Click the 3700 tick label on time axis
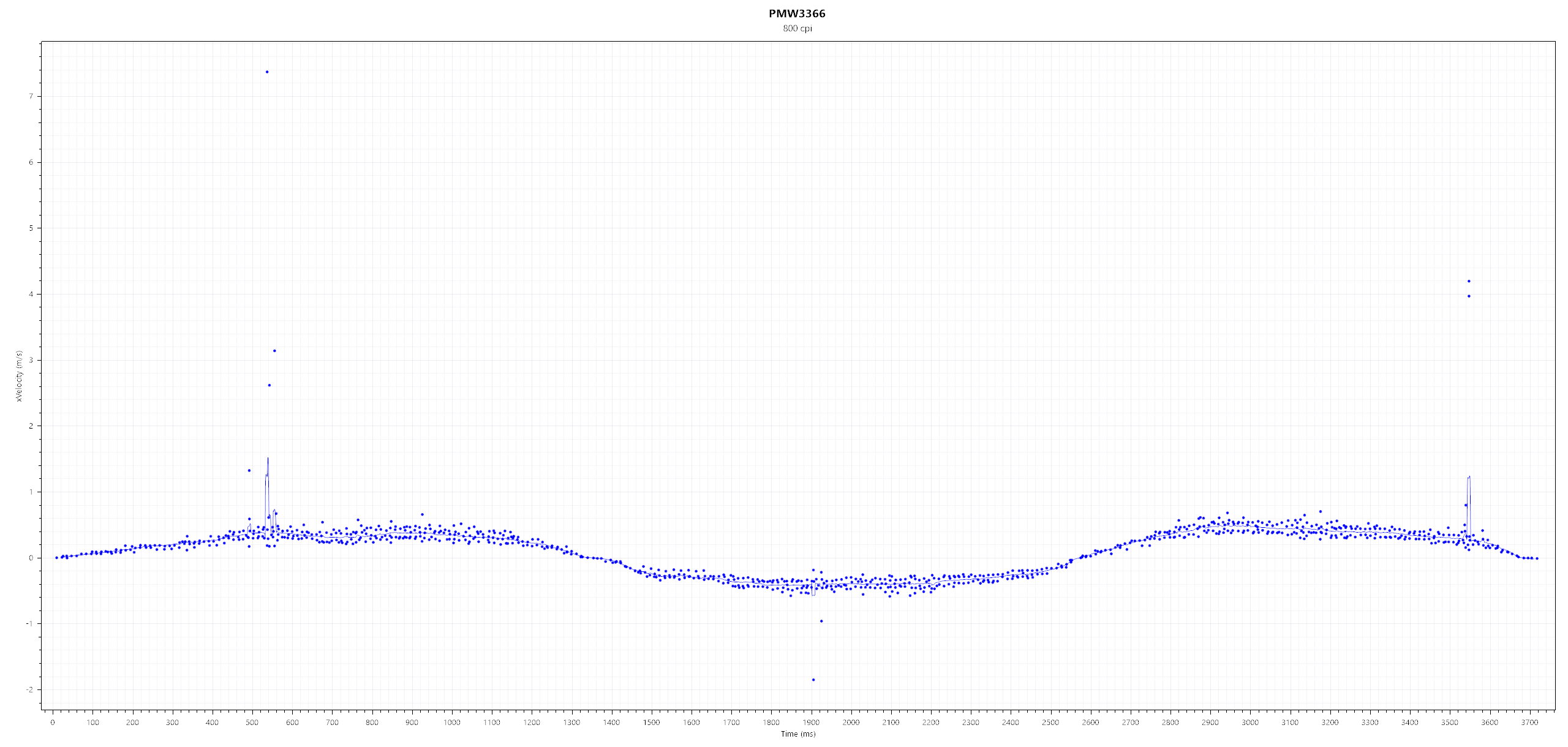The height and width of the screenshot is (747, 1568). (1529, 723)
